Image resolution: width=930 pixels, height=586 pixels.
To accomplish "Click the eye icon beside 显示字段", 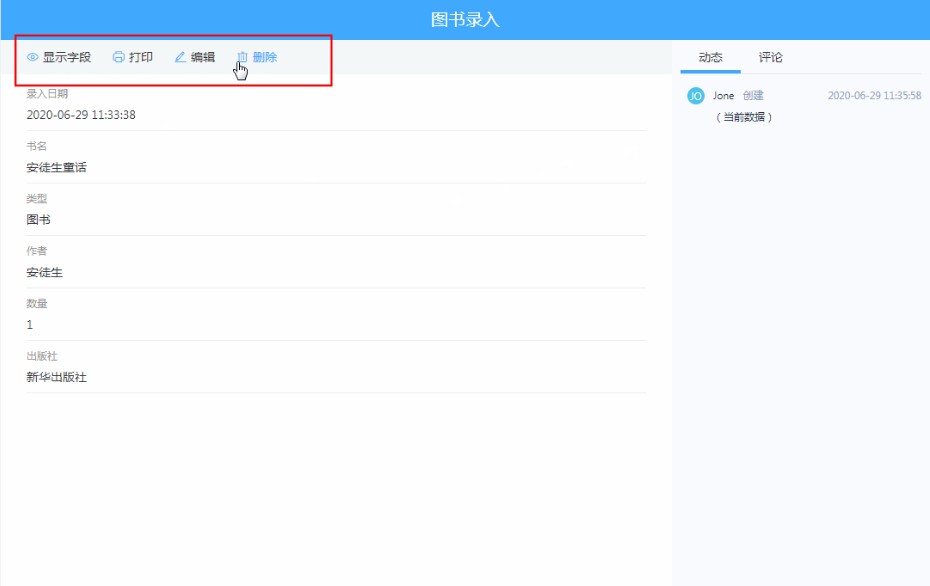I will click(32, 58).
